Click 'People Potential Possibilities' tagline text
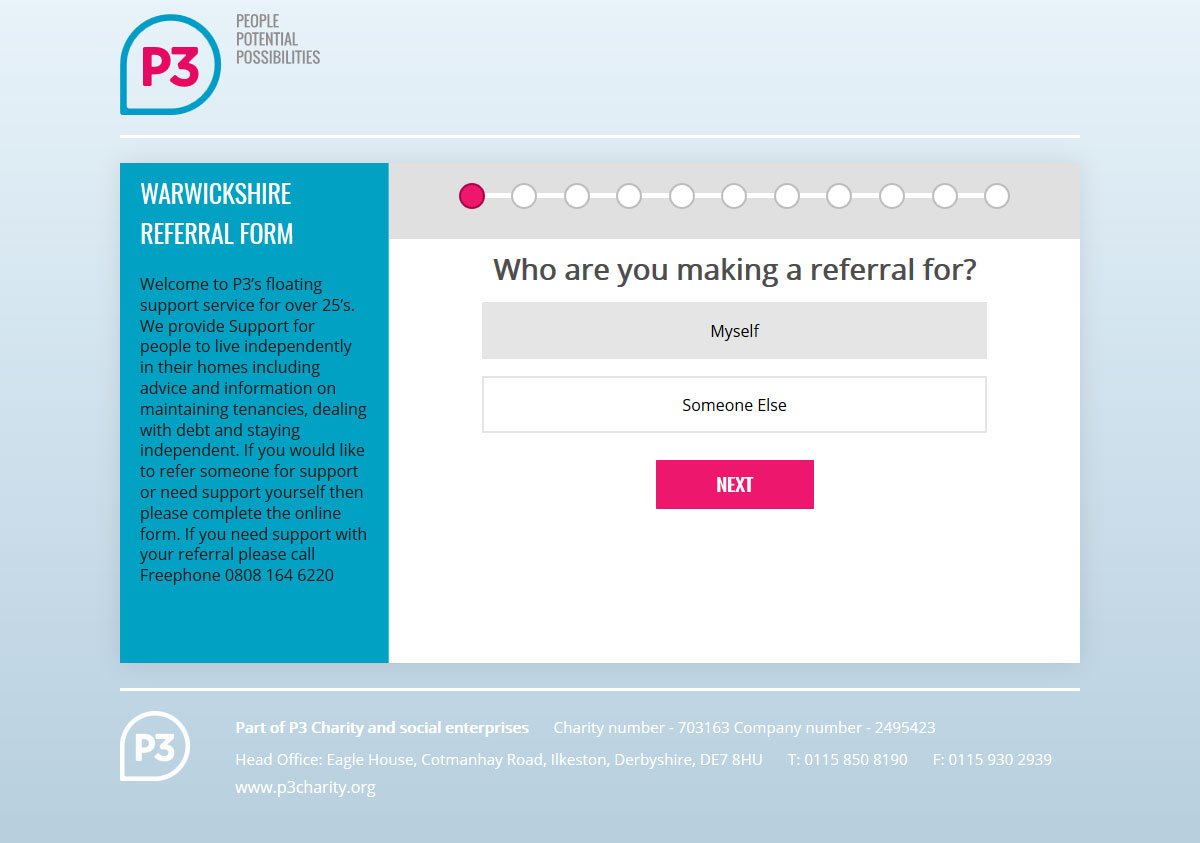 point(278,39)
